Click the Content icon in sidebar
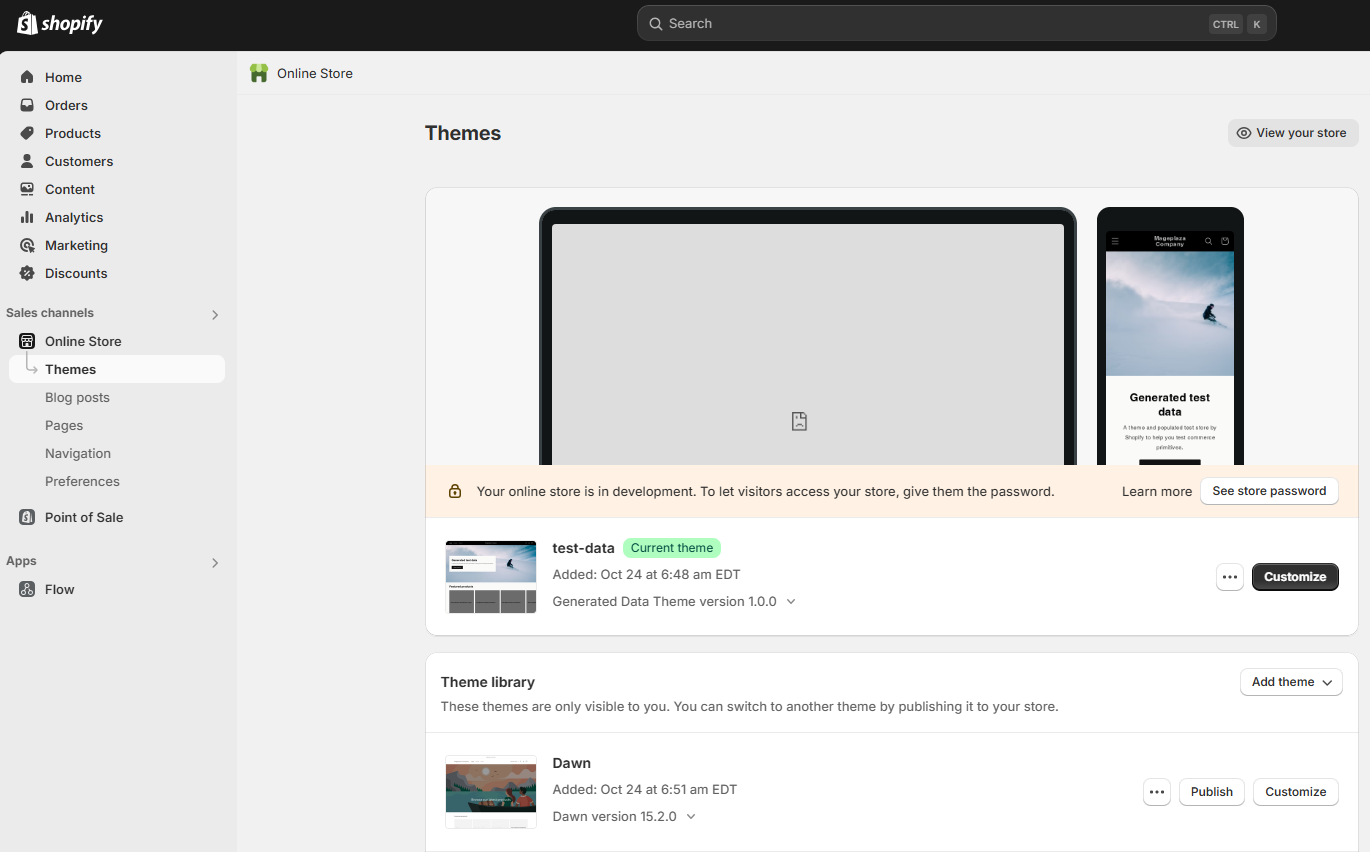This screenshot has width=1370, height=852. click(x=27, y=189)
